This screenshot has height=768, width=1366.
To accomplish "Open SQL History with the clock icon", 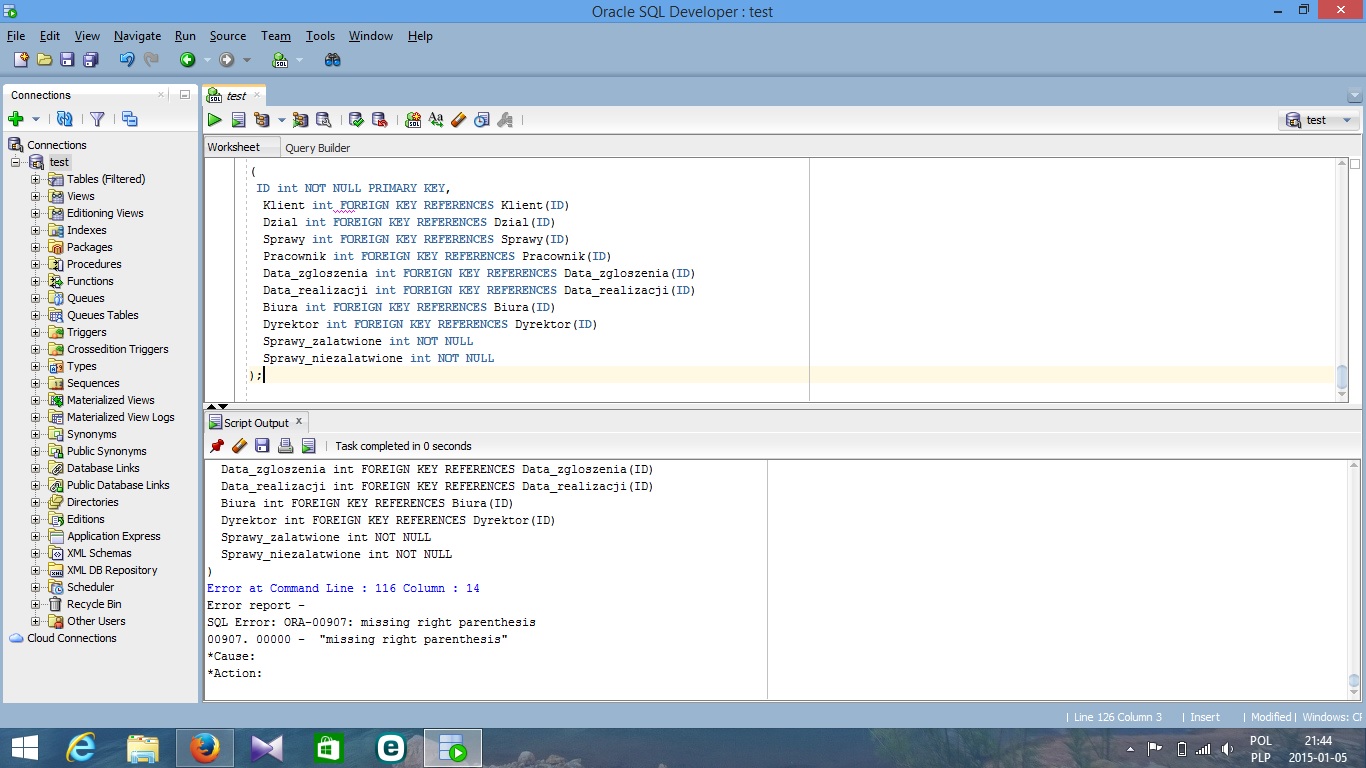I will (x=481, y=120).
